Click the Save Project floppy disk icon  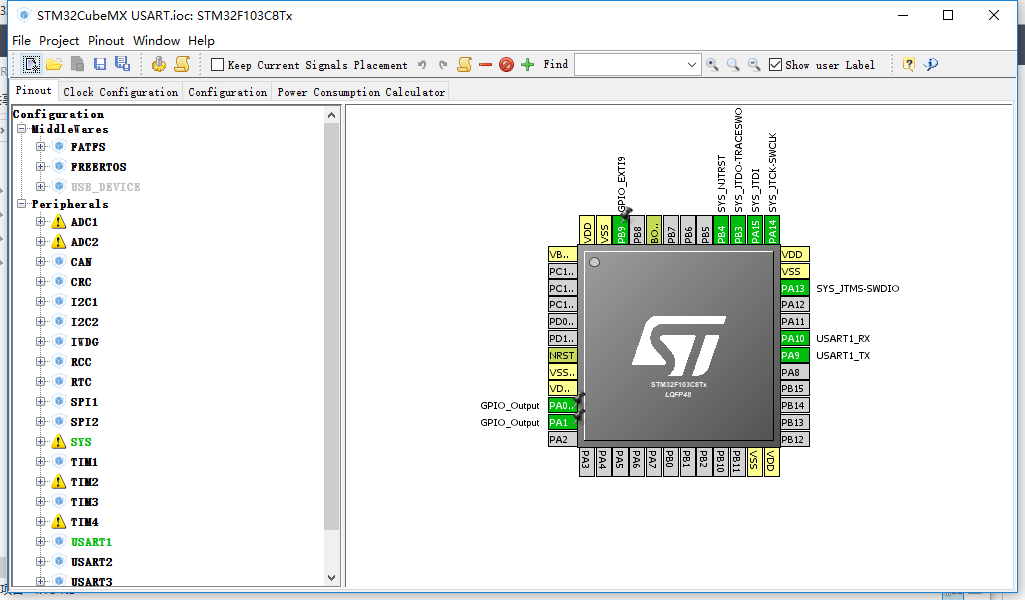(x=100, y=64)
